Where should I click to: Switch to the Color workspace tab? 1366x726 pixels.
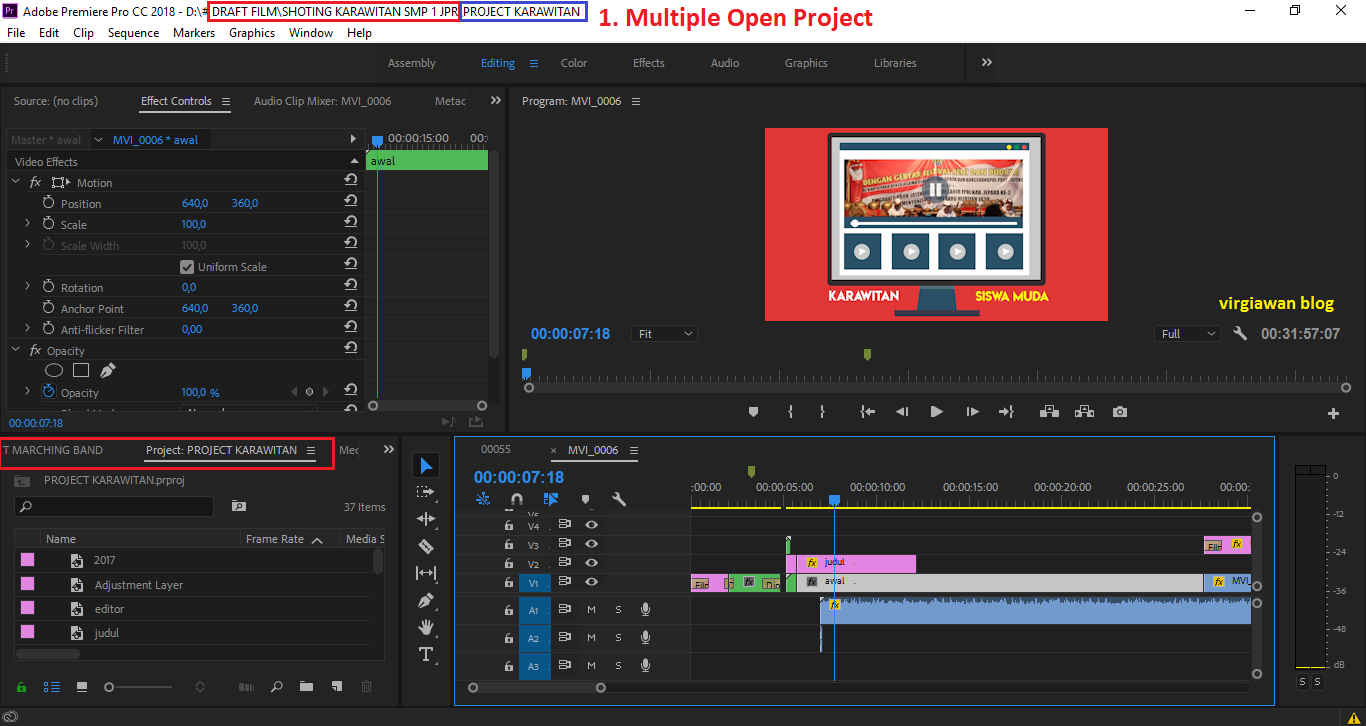574,63
